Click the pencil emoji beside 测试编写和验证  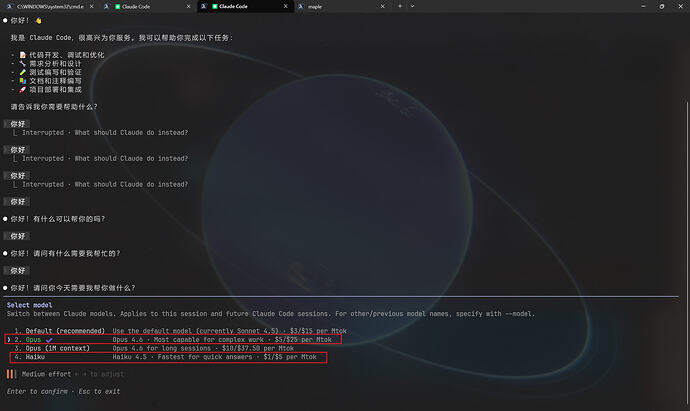point(23,72)
